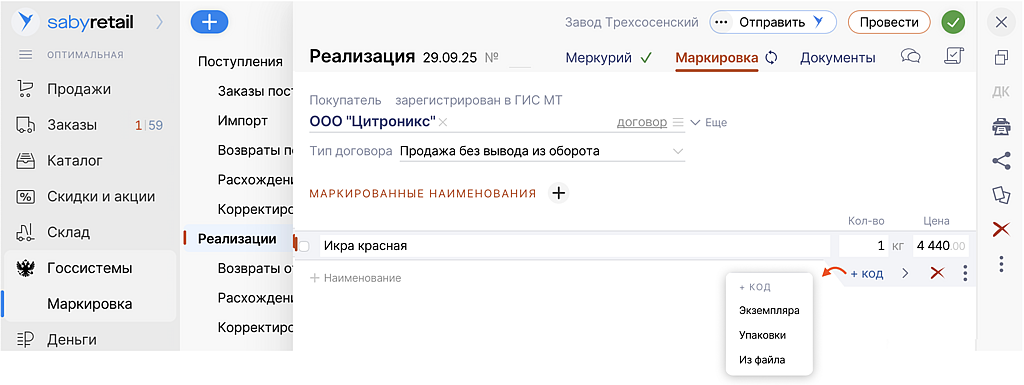Image resolution: width=1024 pixels, height=385 pixels.
Task: Click the buyer ООО "Цитроникс" link
Action: (x=372, y=122)
